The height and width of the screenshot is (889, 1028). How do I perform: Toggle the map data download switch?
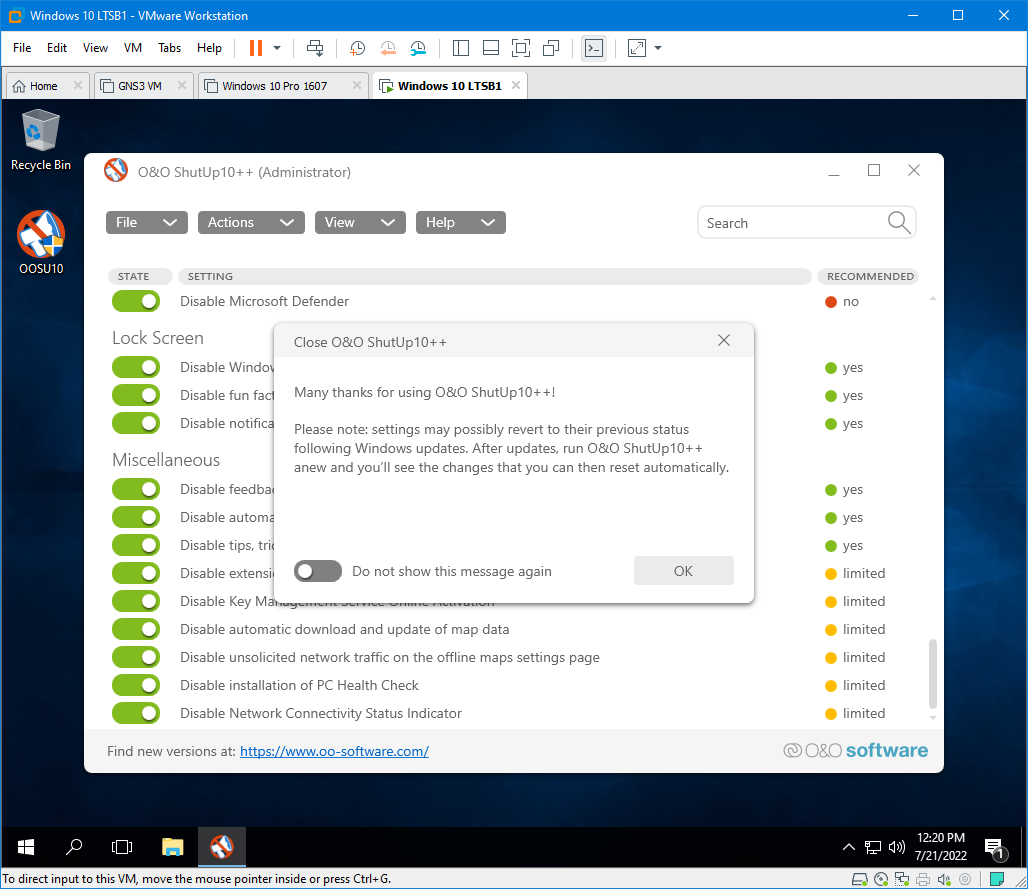coord(136,629)
